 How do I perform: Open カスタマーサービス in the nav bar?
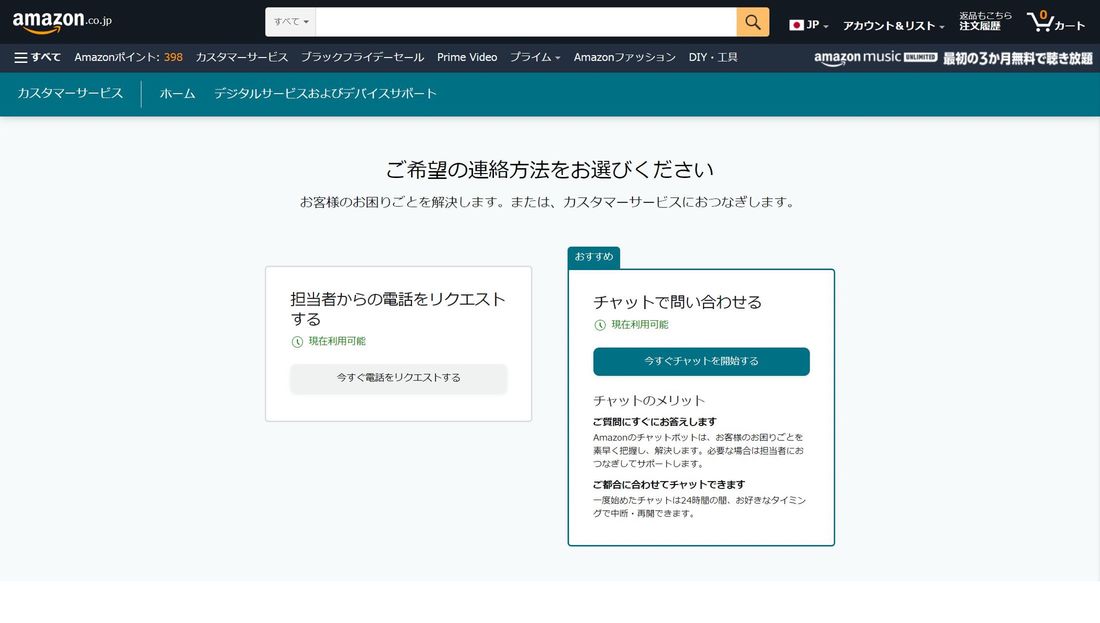click(x=241, y=58)
